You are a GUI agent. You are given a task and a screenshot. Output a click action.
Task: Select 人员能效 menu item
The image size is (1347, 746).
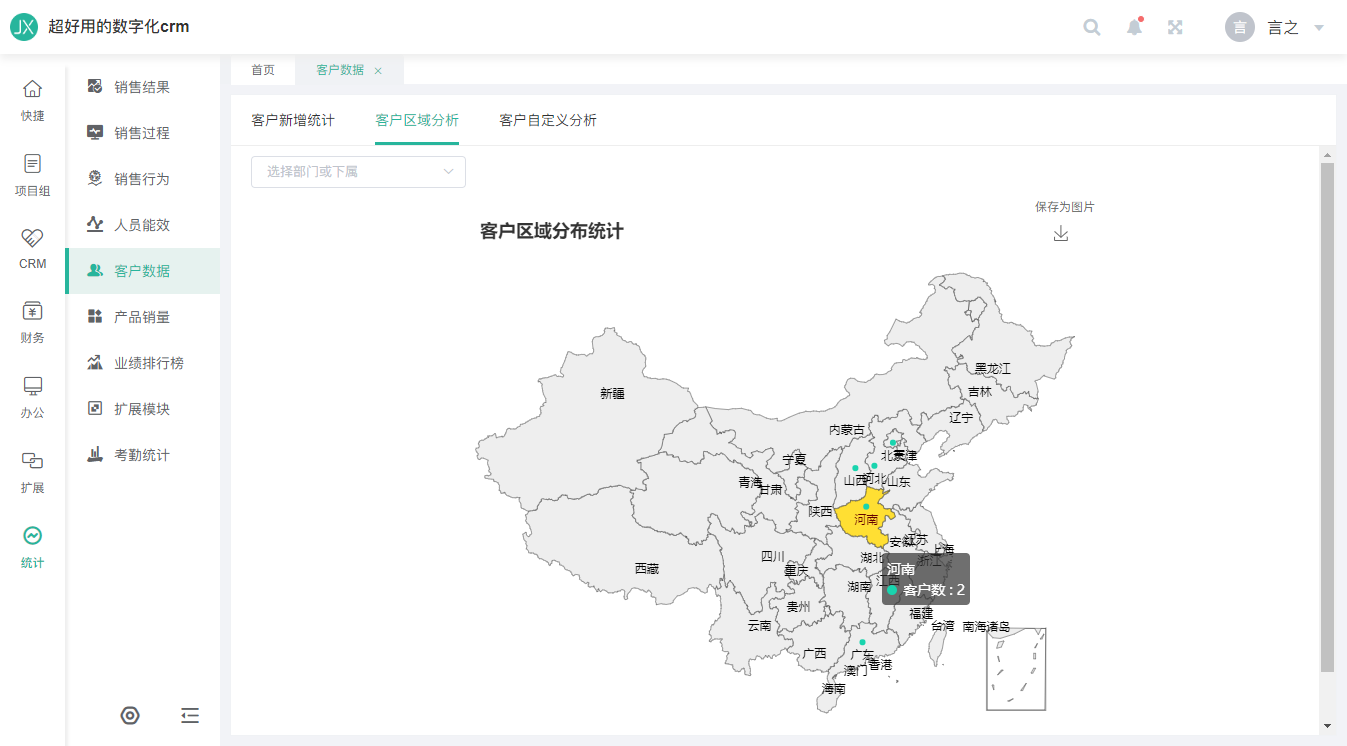click(x=142, y=225)
